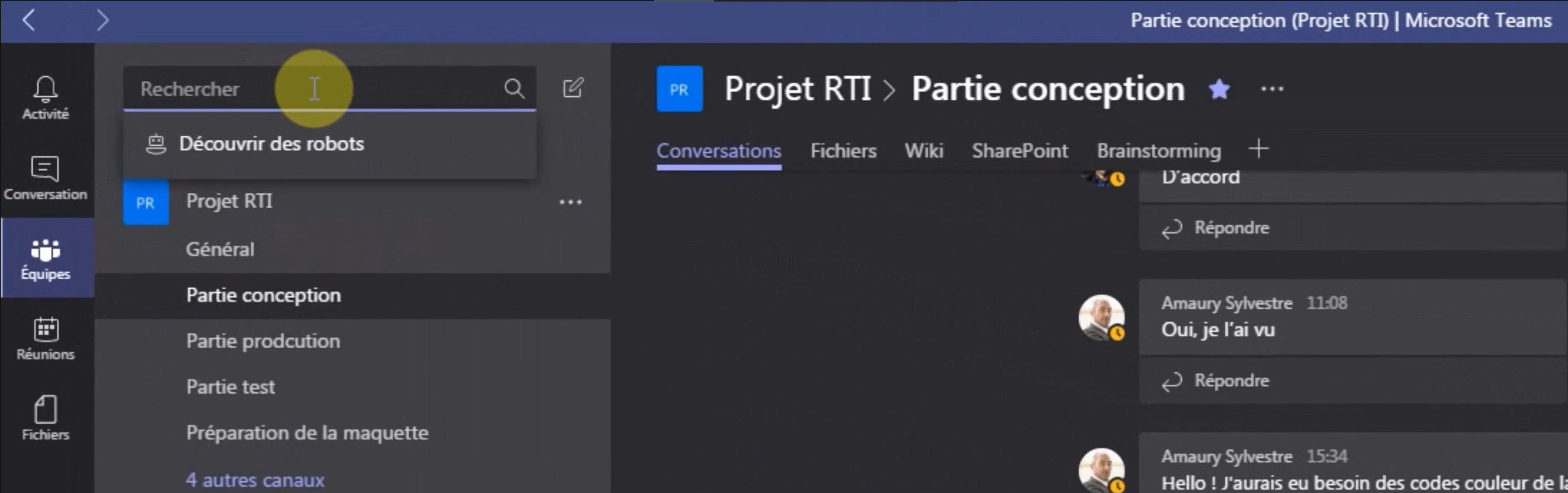Click the Hello message about codes couleur
This screenshot has height=493, width=1568.
(x=1364, y=483)
